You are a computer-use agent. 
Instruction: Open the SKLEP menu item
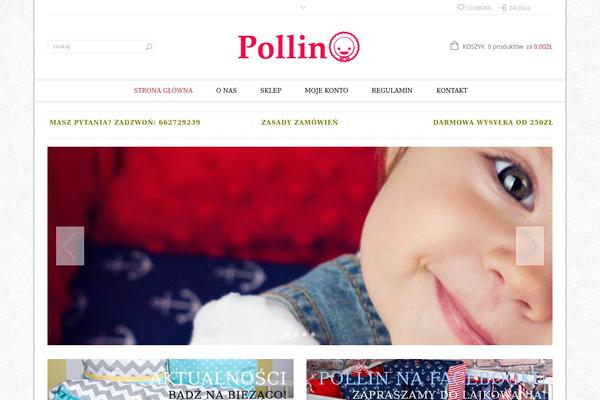271,91
